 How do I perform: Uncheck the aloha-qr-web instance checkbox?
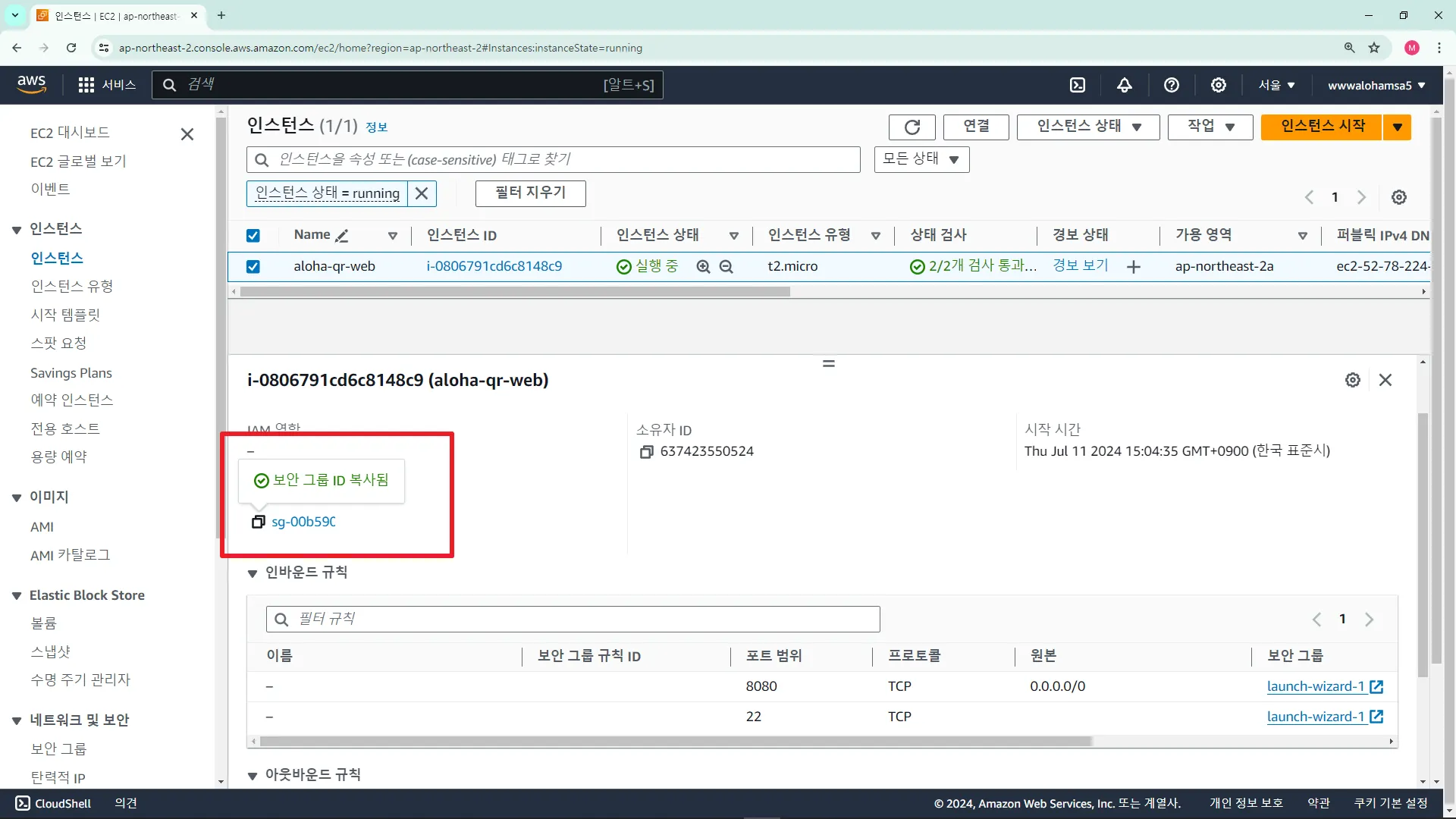pos(253,267)
